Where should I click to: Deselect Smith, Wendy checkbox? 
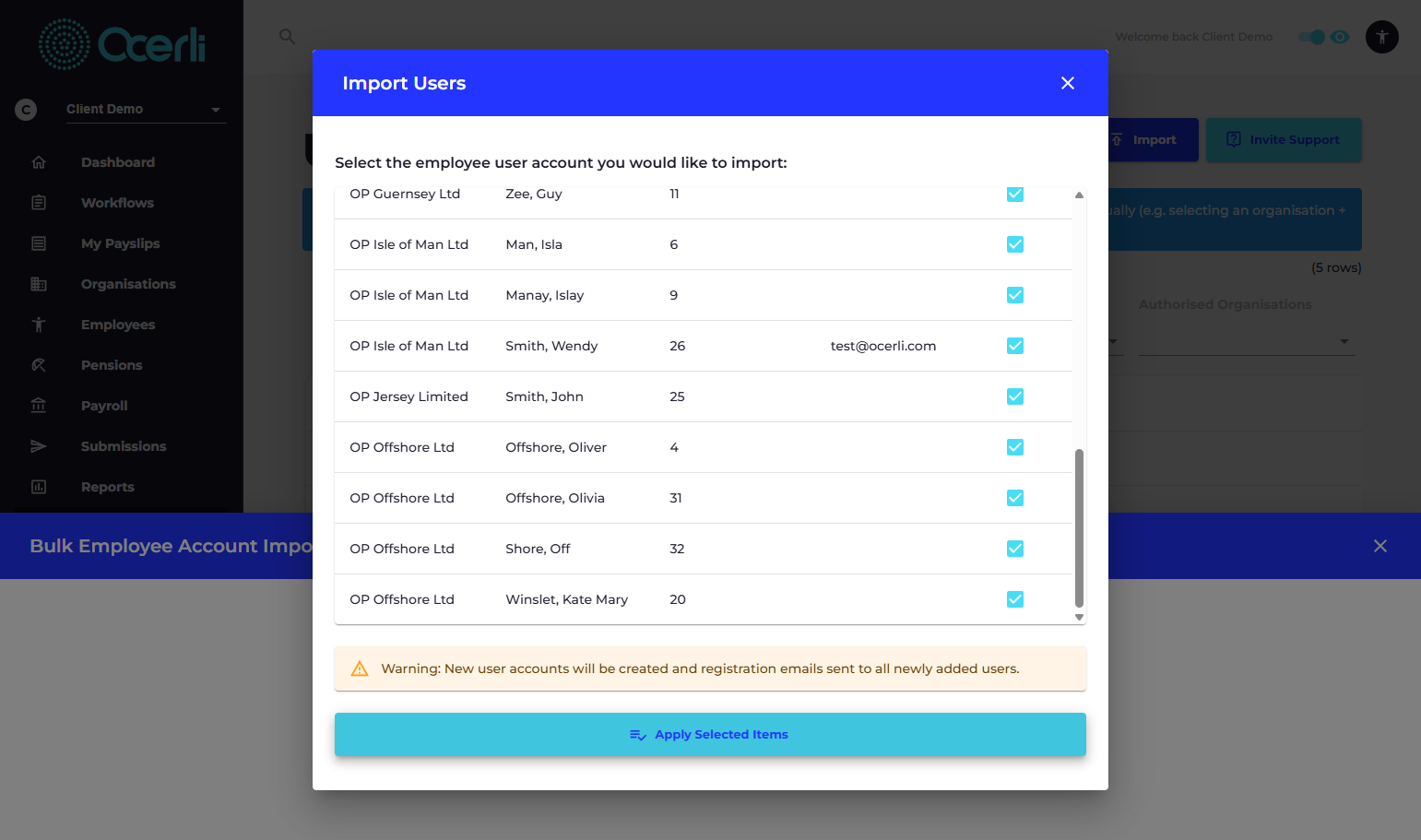point(1015,346)
